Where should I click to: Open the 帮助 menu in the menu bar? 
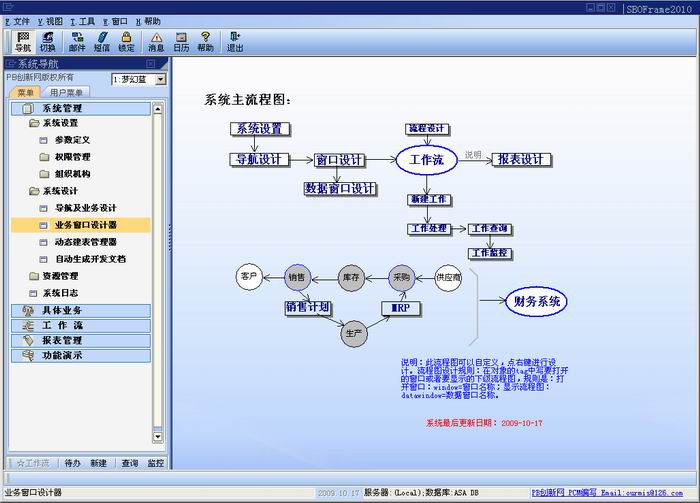(148, 21)
